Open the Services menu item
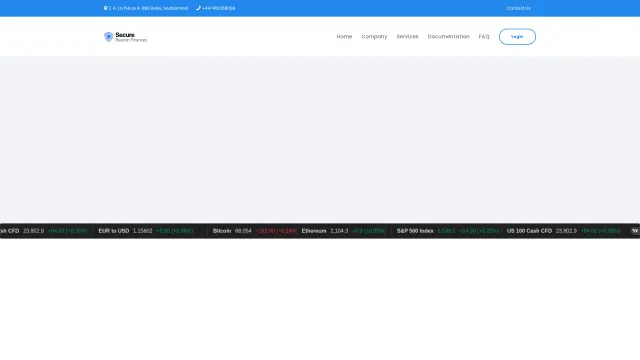This screenshot has height=360, width=640. click(407, 37)
